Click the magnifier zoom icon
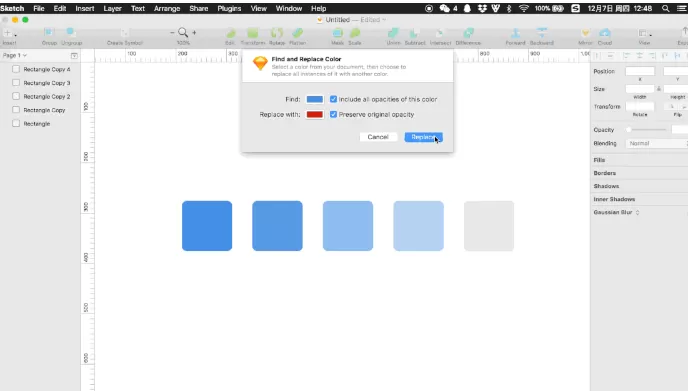The width and height of the screenshot is (688, 391). point(183,32)
